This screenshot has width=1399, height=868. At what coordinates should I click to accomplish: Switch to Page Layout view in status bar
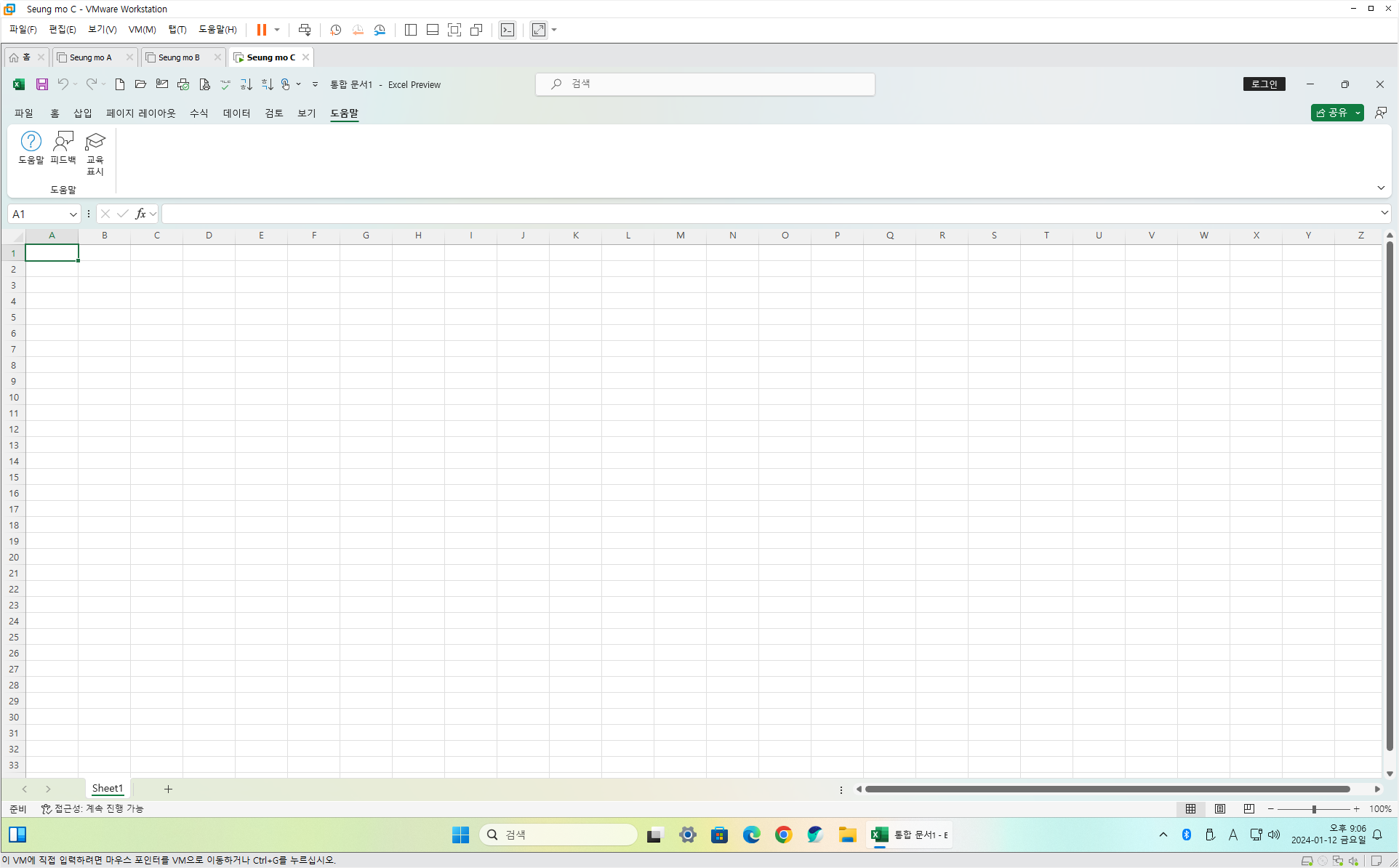pos(1220,808)
